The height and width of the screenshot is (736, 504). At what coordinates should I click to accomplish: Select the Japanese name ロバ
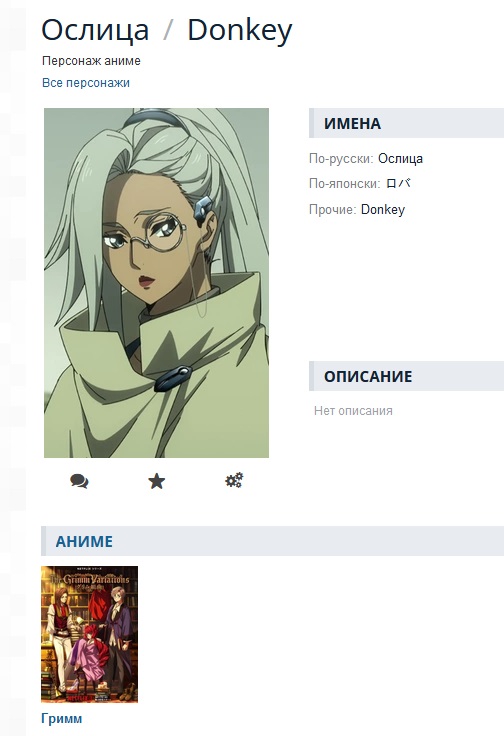(398, 183)
